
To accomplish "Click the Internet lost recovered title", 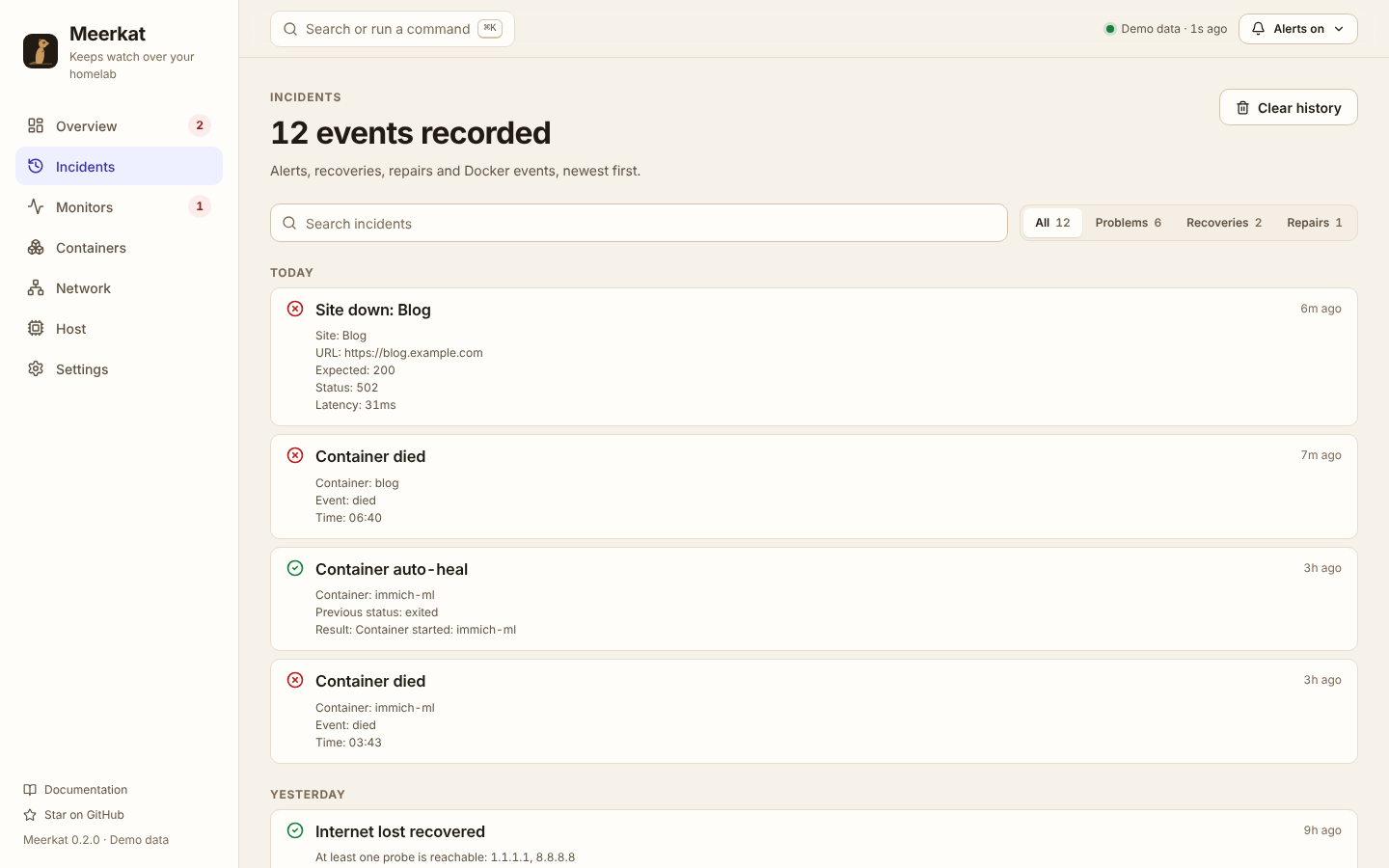I will (x=400, y=831).
